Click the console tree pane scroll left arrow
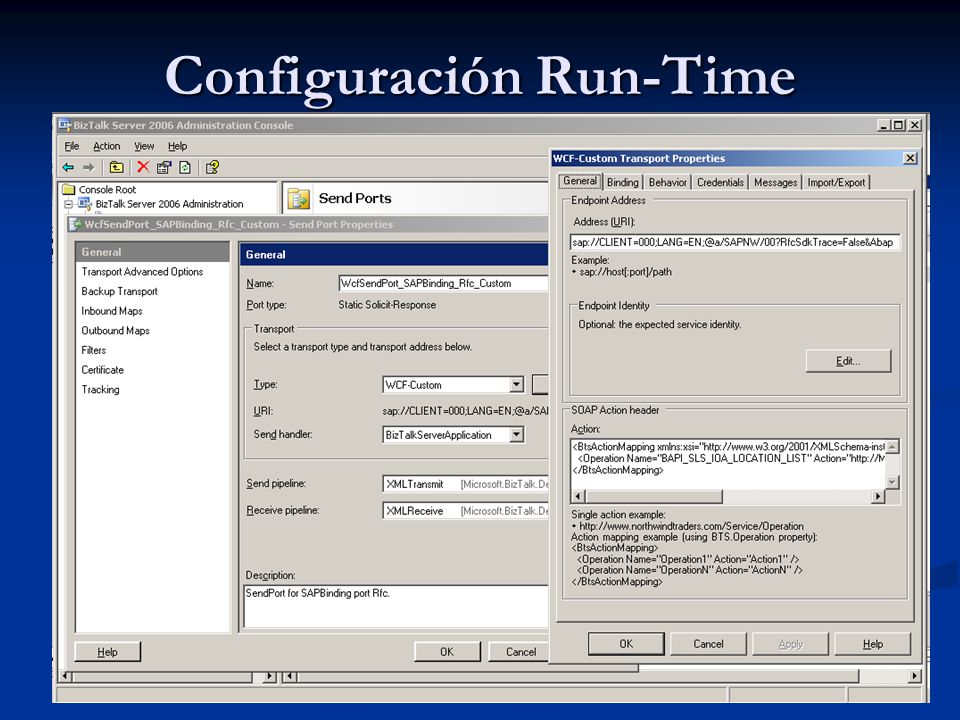The width and height of the screenshot is (960, 720). [66, 677]
